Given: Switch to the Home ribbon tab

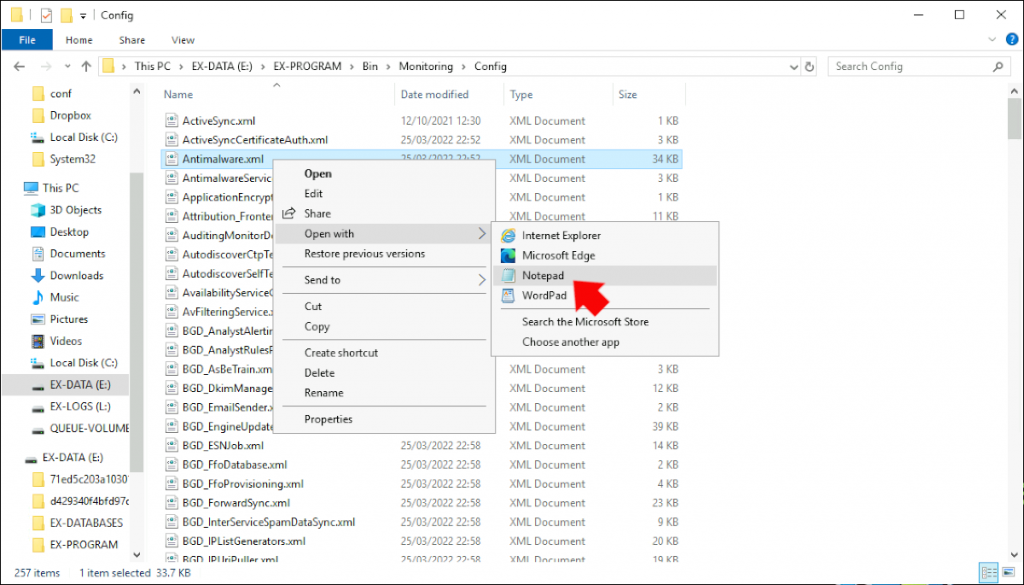Looking at the screenshot, I should click(x=78, y=39).
